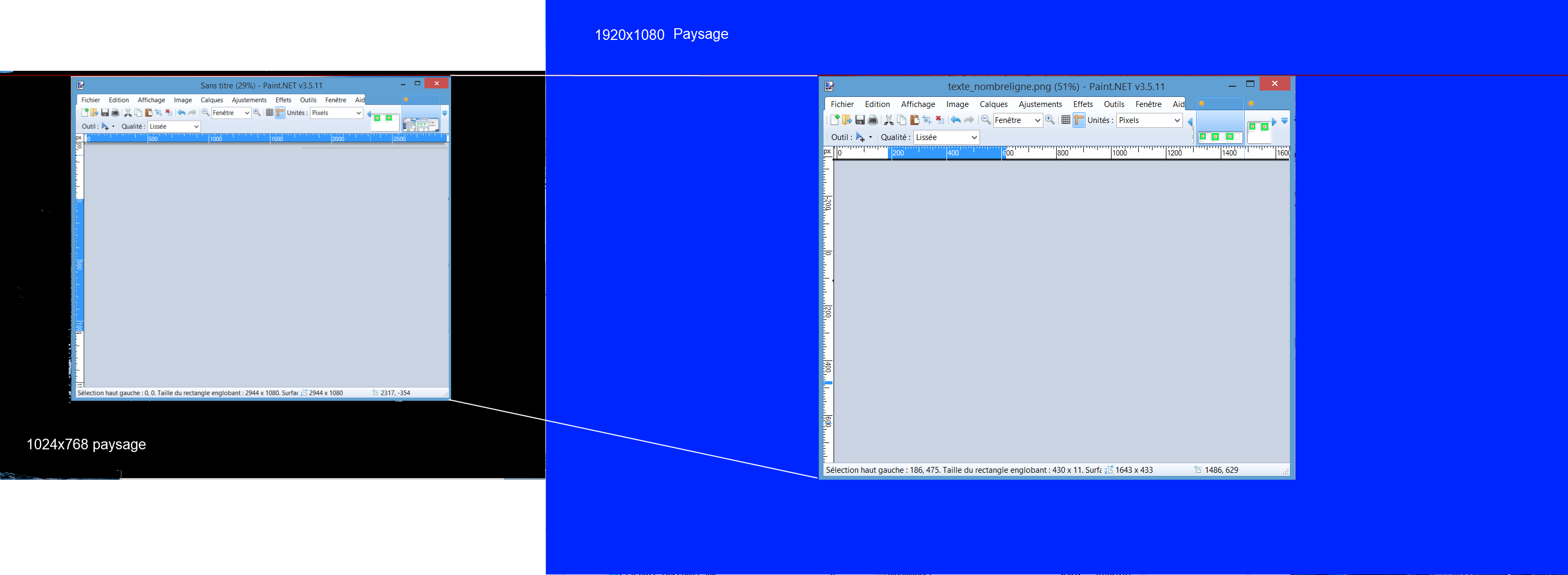The width and height of the screenshot is (1568, 575).
Task: Click Undo arrow in texte_nombreligne.png window
Action: pos(956,120)
